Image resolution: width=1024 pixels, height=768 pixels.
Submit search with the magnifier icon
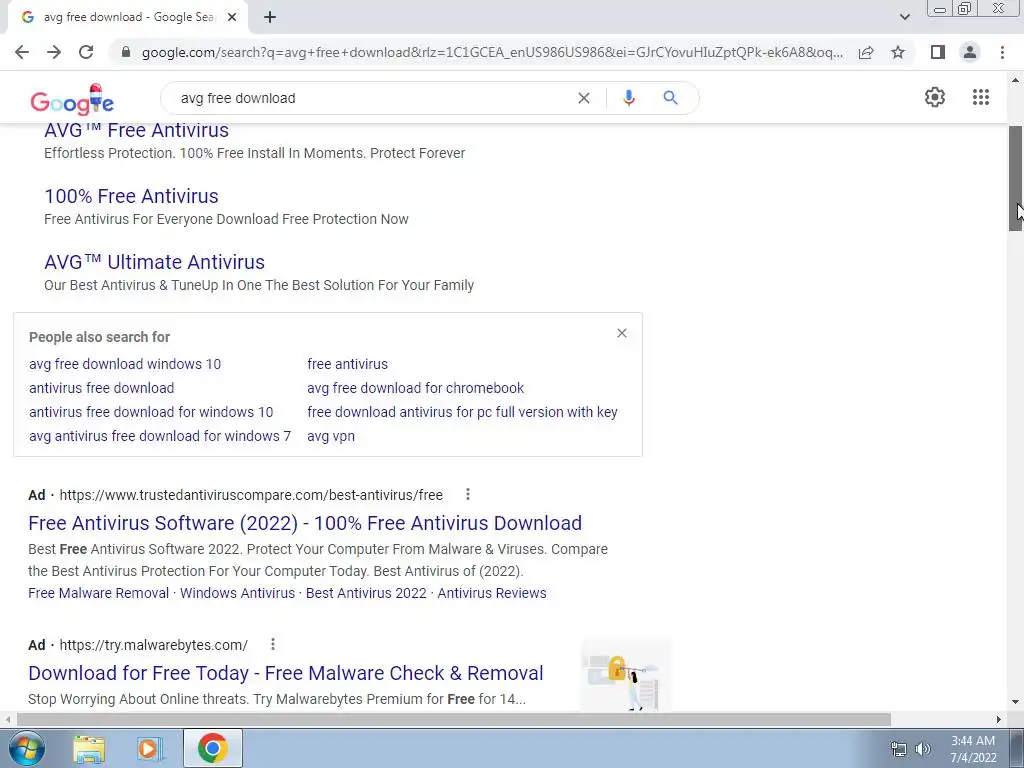point(670,98)
